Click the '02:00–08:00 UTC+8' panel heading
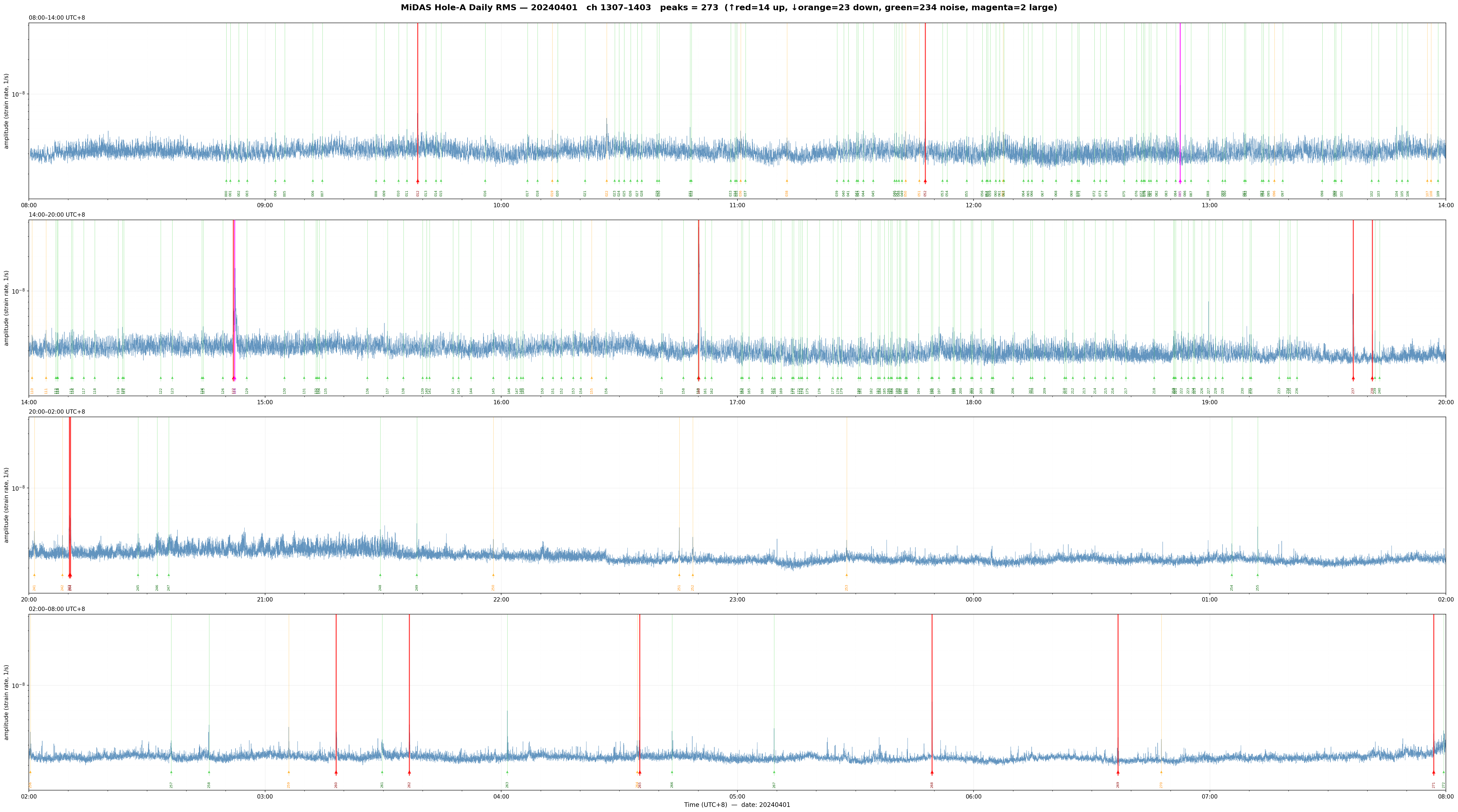Viewport: 1458px width, 812px height. [x=57, y=609]
